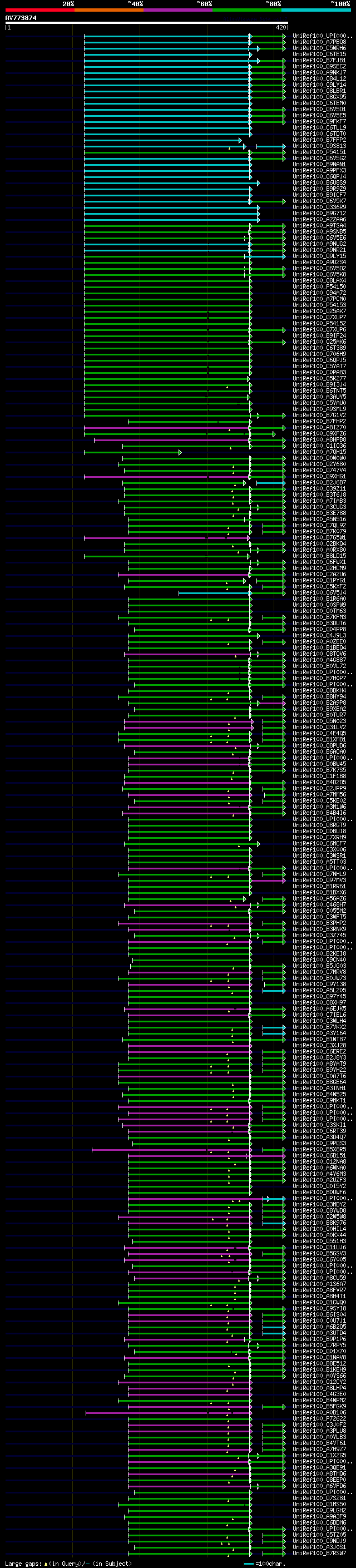Select the UniRef100_A3PLU8 label

[319, 1431]
